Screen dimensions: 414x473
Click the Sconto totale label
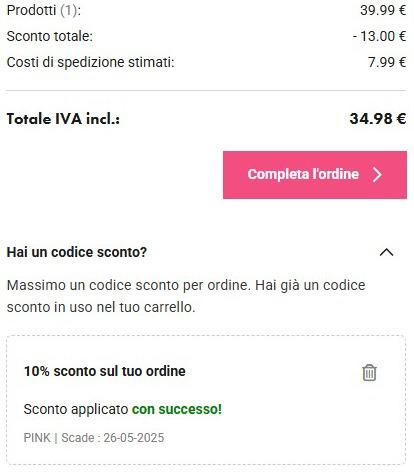point(49,36)
